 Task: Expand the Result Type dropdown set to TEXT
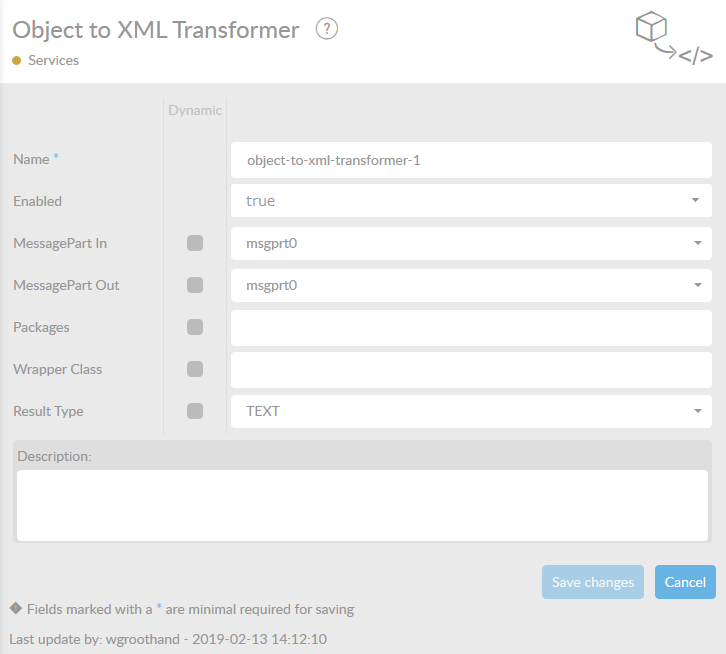[471, 411]
